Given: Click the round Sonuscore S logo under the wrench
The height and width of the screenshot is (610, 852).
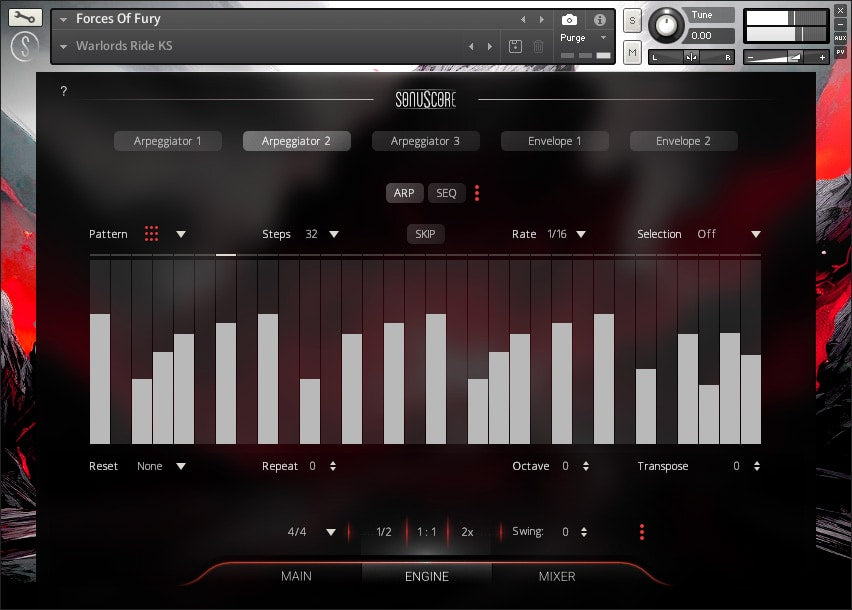Looking at the screenshot, I should (24, 46).
